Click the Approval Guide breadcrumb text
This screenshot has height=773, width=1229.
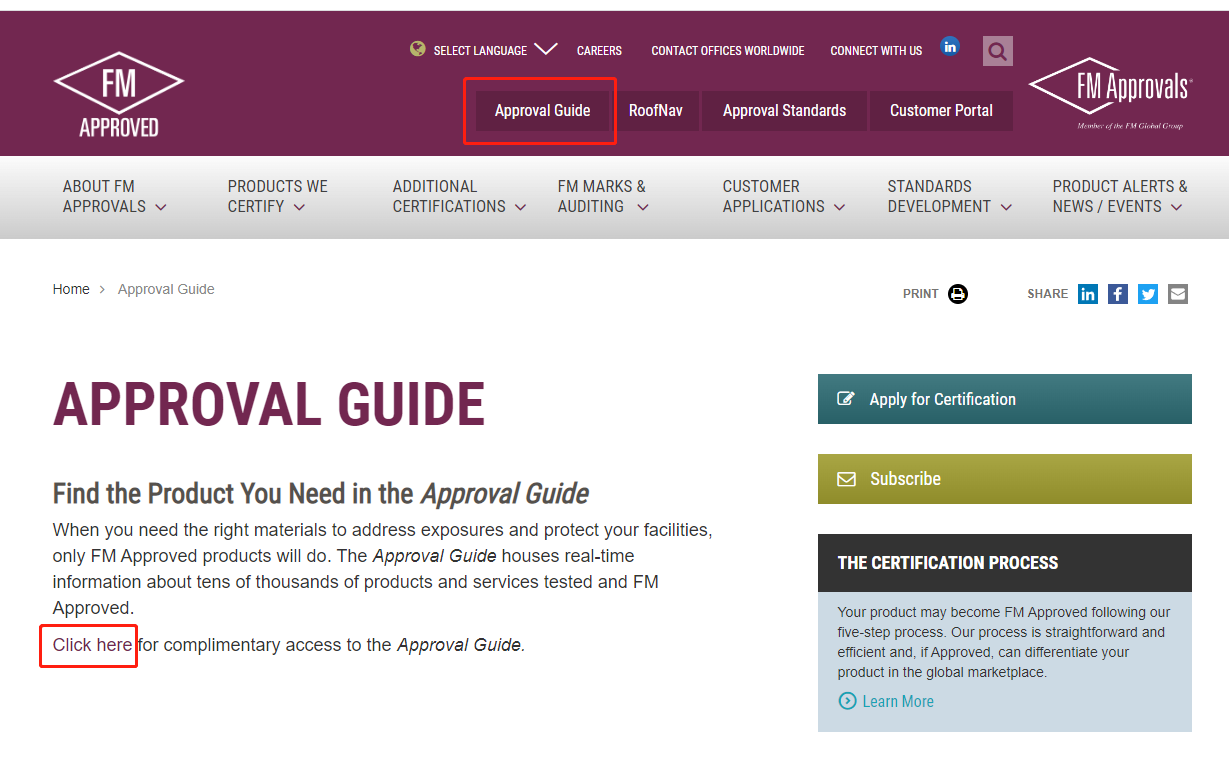point(166,289)
